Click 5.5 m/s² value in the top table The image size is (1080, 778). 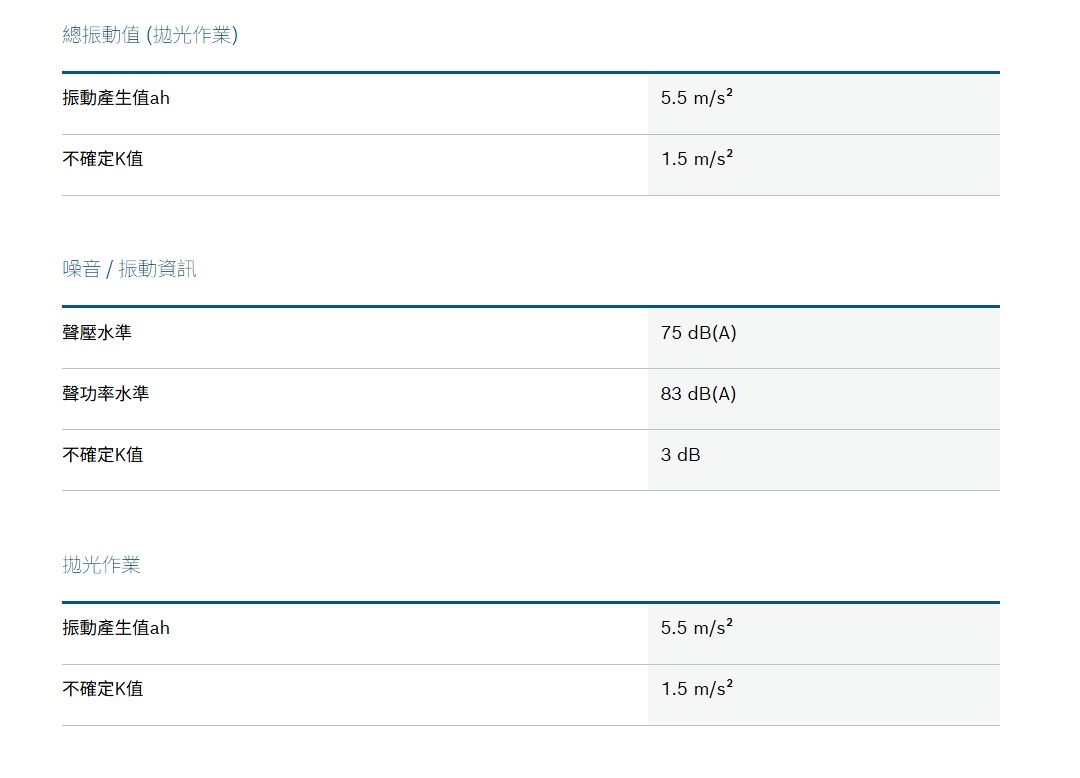point(697,98)
